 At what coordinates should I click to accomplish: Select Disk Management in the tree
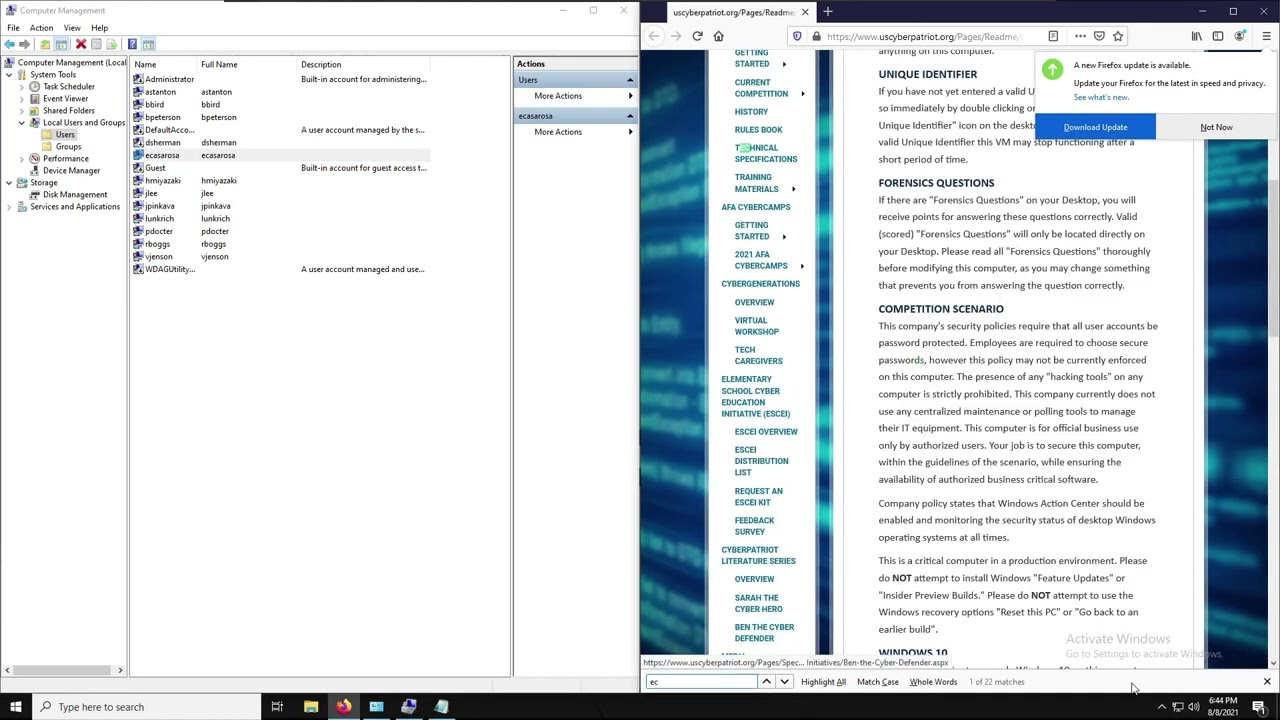[74, 195]
